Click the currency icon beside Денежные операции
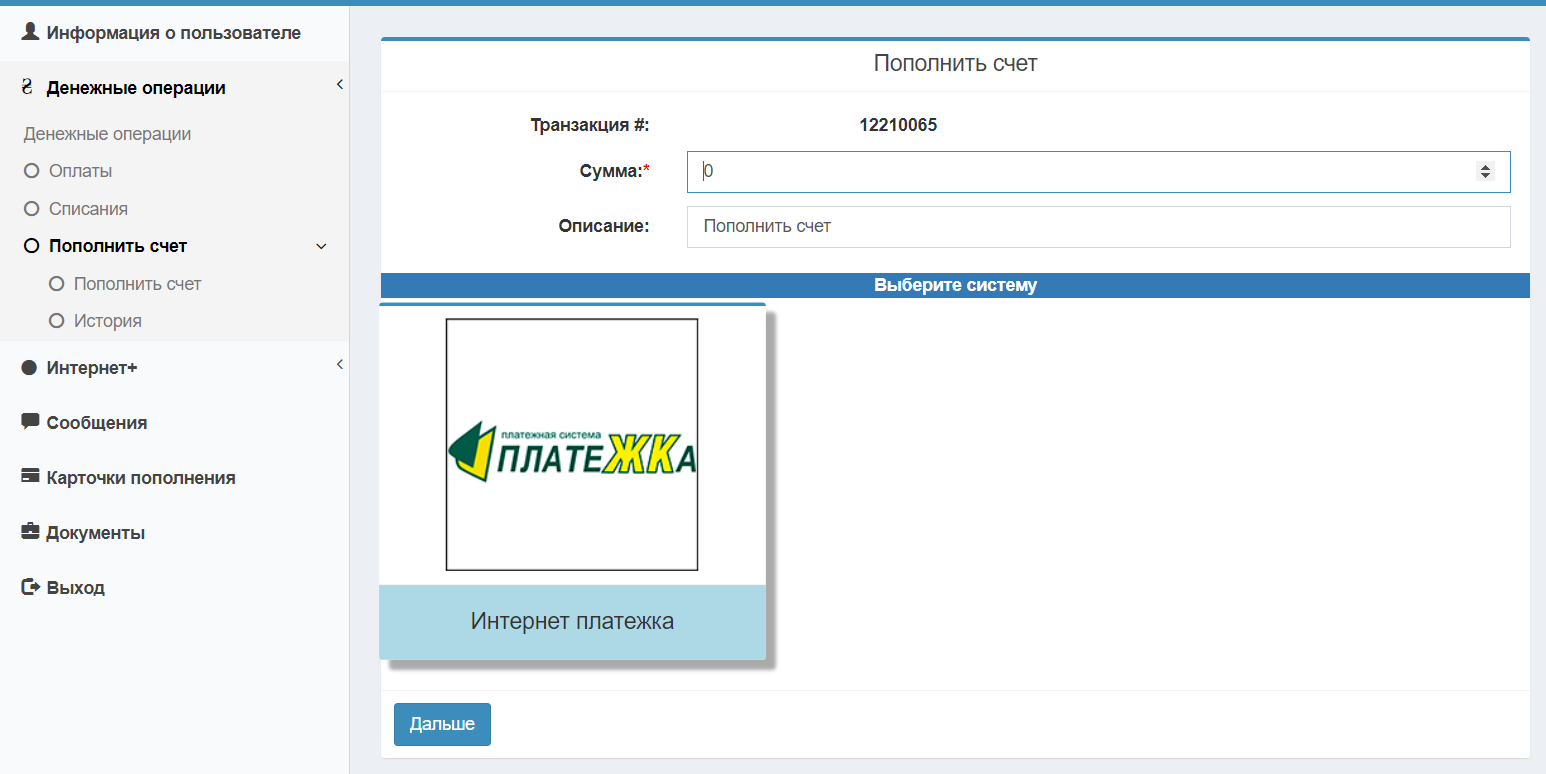The height and width of the screenshot is (774, 1546). (27, 87)
